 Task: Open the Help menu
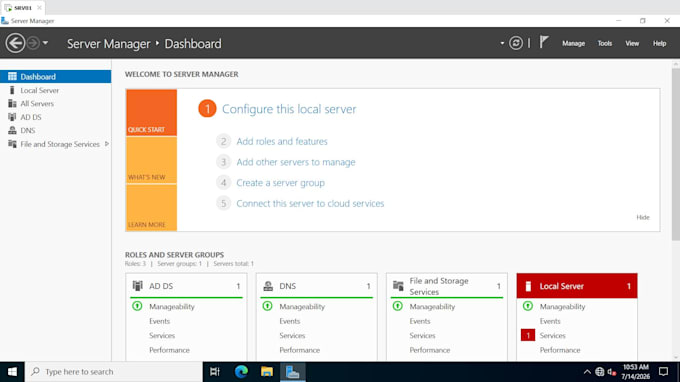(659, 43)
